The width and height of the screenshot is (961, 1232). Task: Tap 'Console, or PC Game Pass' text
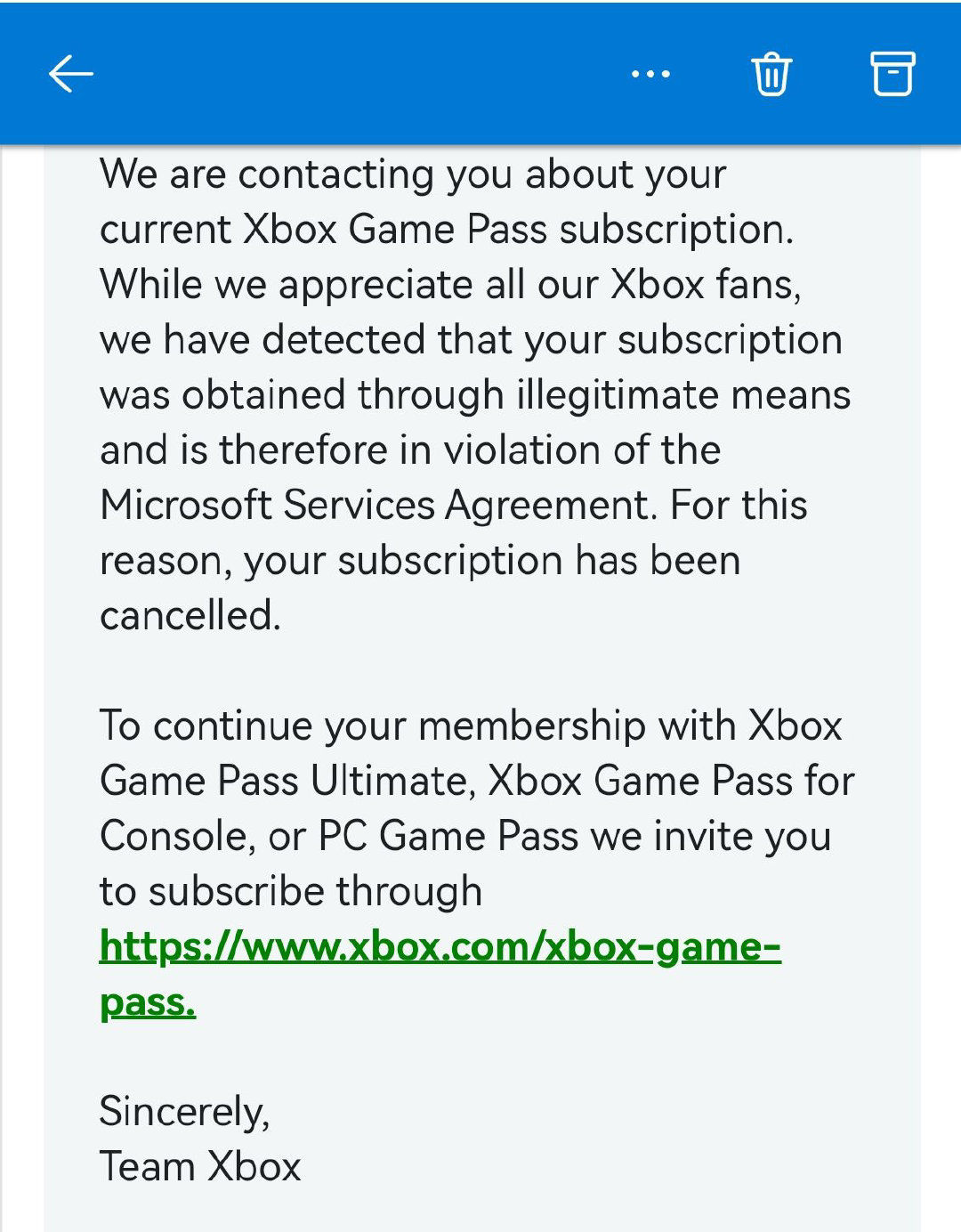coord(339,836)
